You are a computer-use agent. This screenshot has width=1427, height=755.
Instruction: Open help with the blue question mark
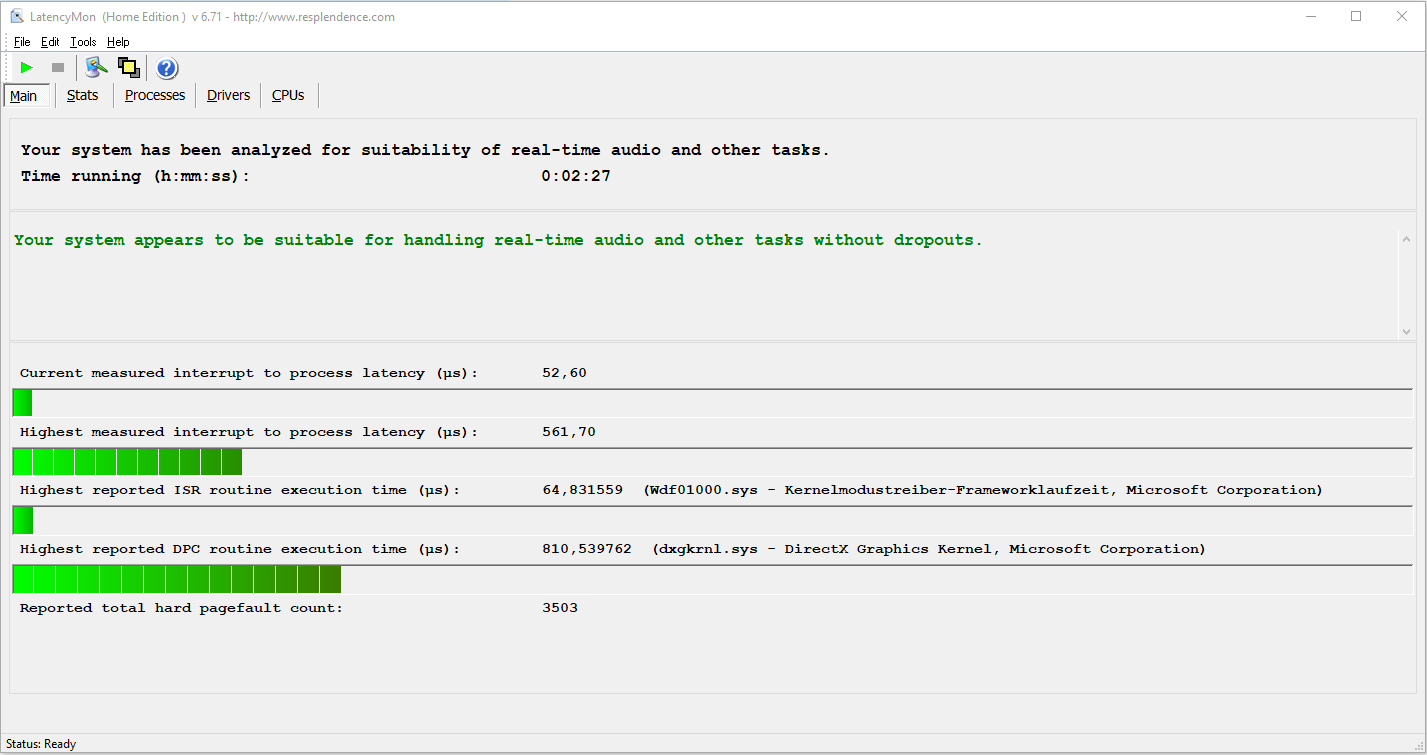click(x=167, y=68)
